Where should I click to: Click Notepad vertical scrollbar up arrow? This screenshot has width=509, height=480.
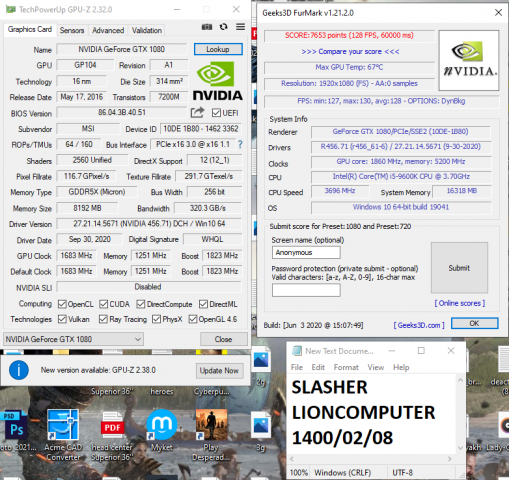pos(460,380)
